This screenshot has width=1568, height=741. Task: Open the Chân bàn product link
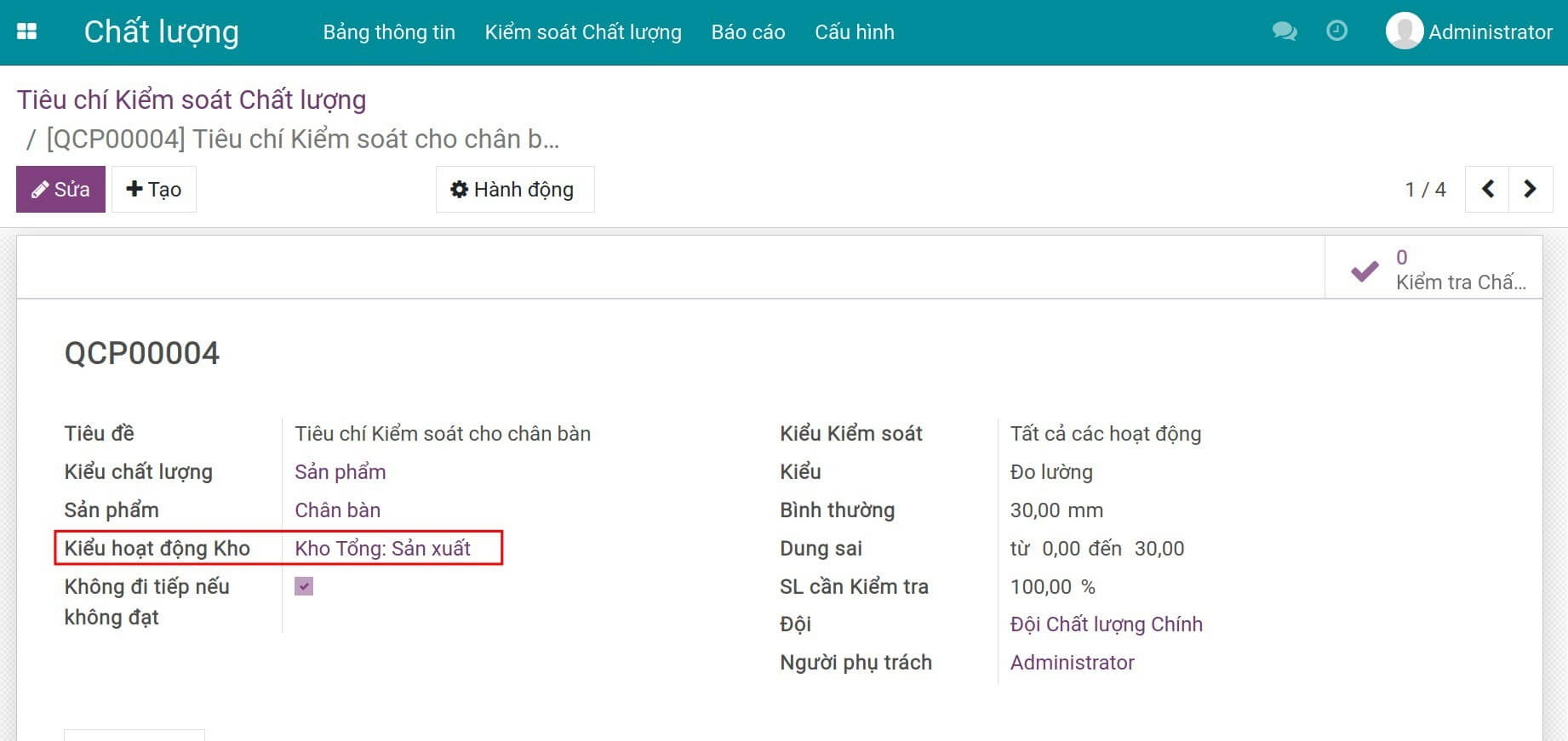338,510
